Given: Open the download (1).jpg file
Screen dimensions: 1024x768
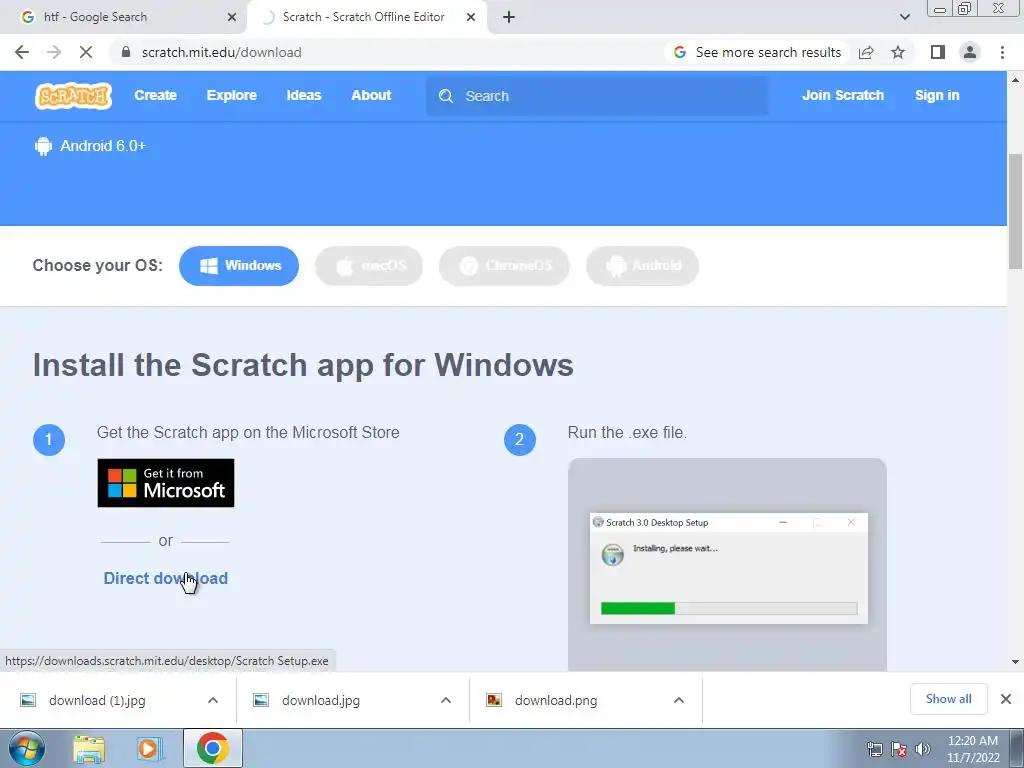Looking at the screenshot, I should coord(97,700).
